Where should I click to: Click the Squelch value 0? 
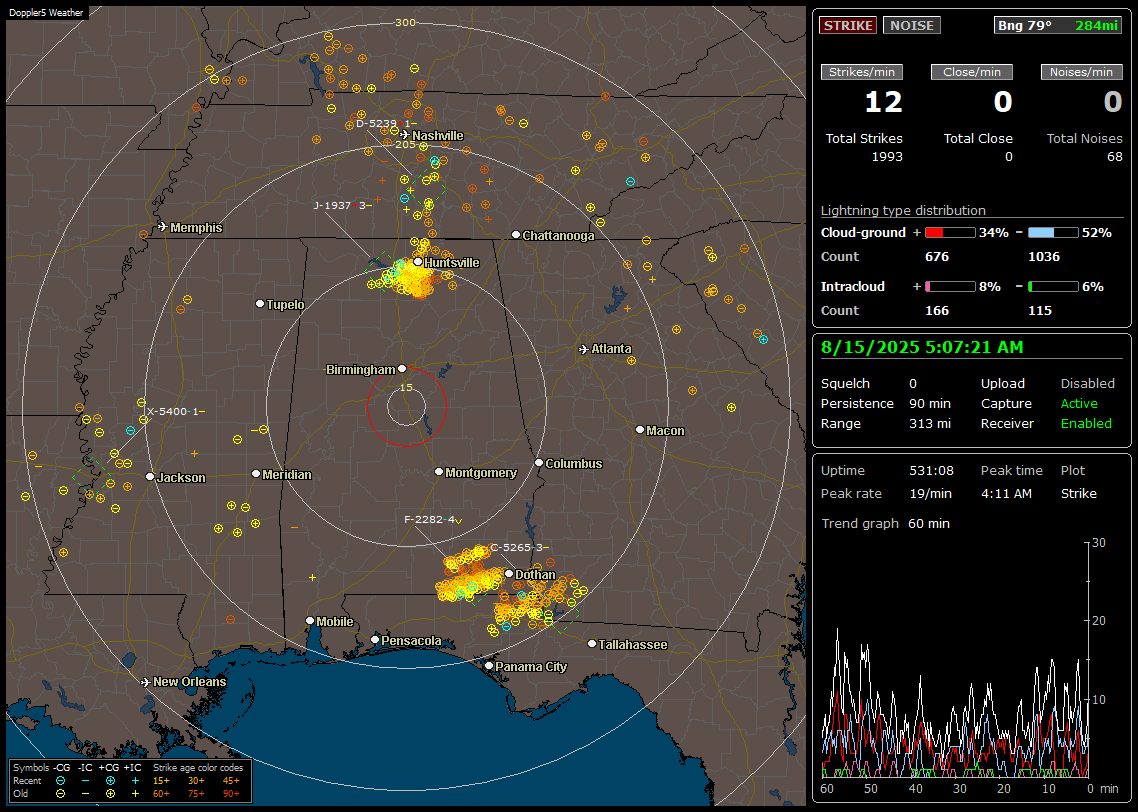click(913, 384)
